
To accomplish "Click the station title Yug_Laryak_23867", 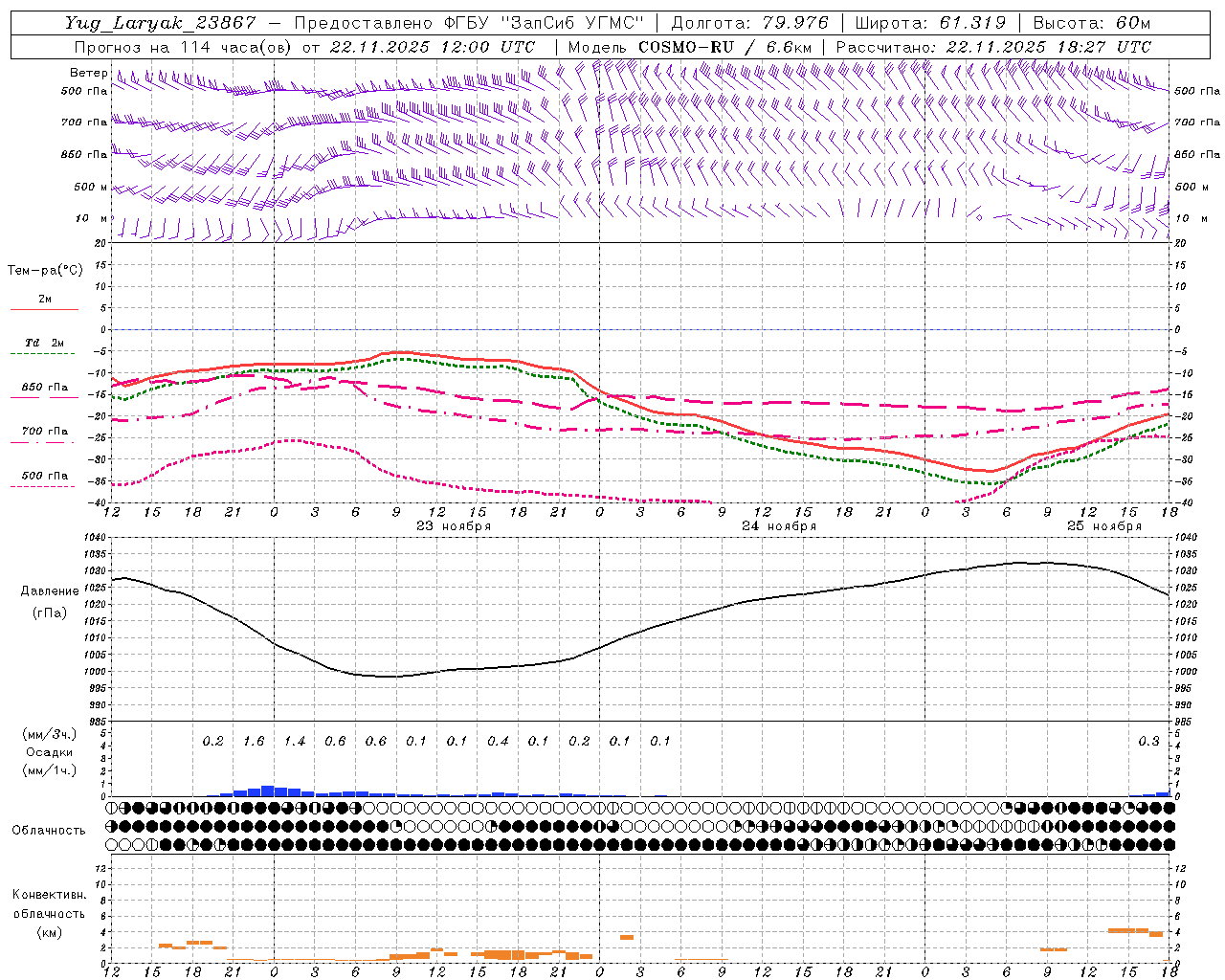I will coord(161,23).
